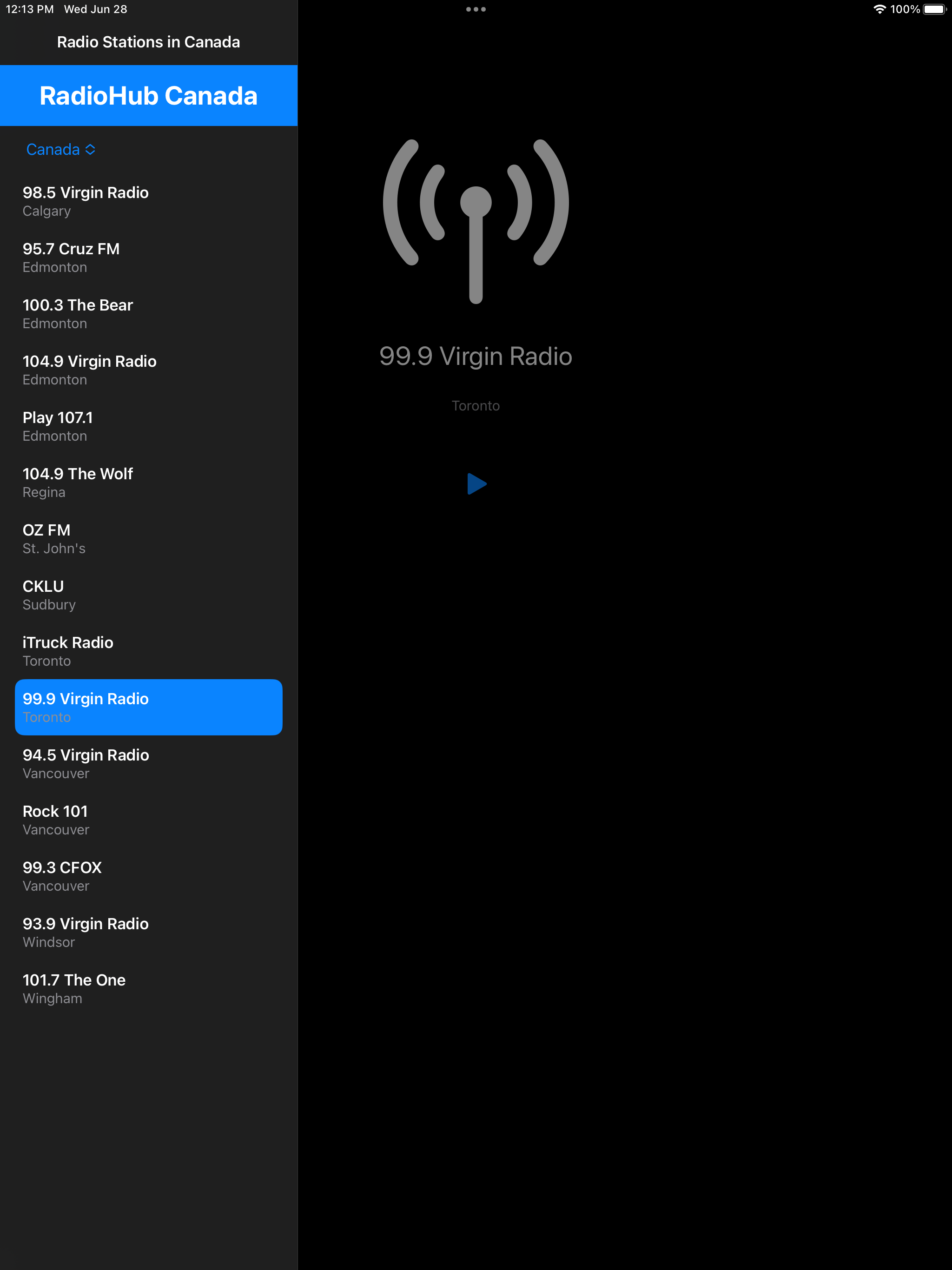Image resolution: width=952 pixels, height=1270 pixels.
Task: Tap the 12:13 PM clock in status bar
Action: point(30,9)
